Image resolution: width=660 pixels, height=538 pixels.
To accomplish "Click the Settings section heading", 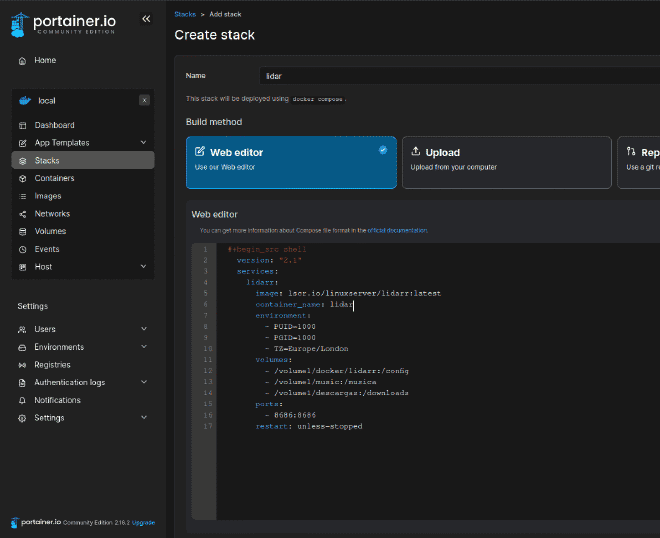I will 32,306.
